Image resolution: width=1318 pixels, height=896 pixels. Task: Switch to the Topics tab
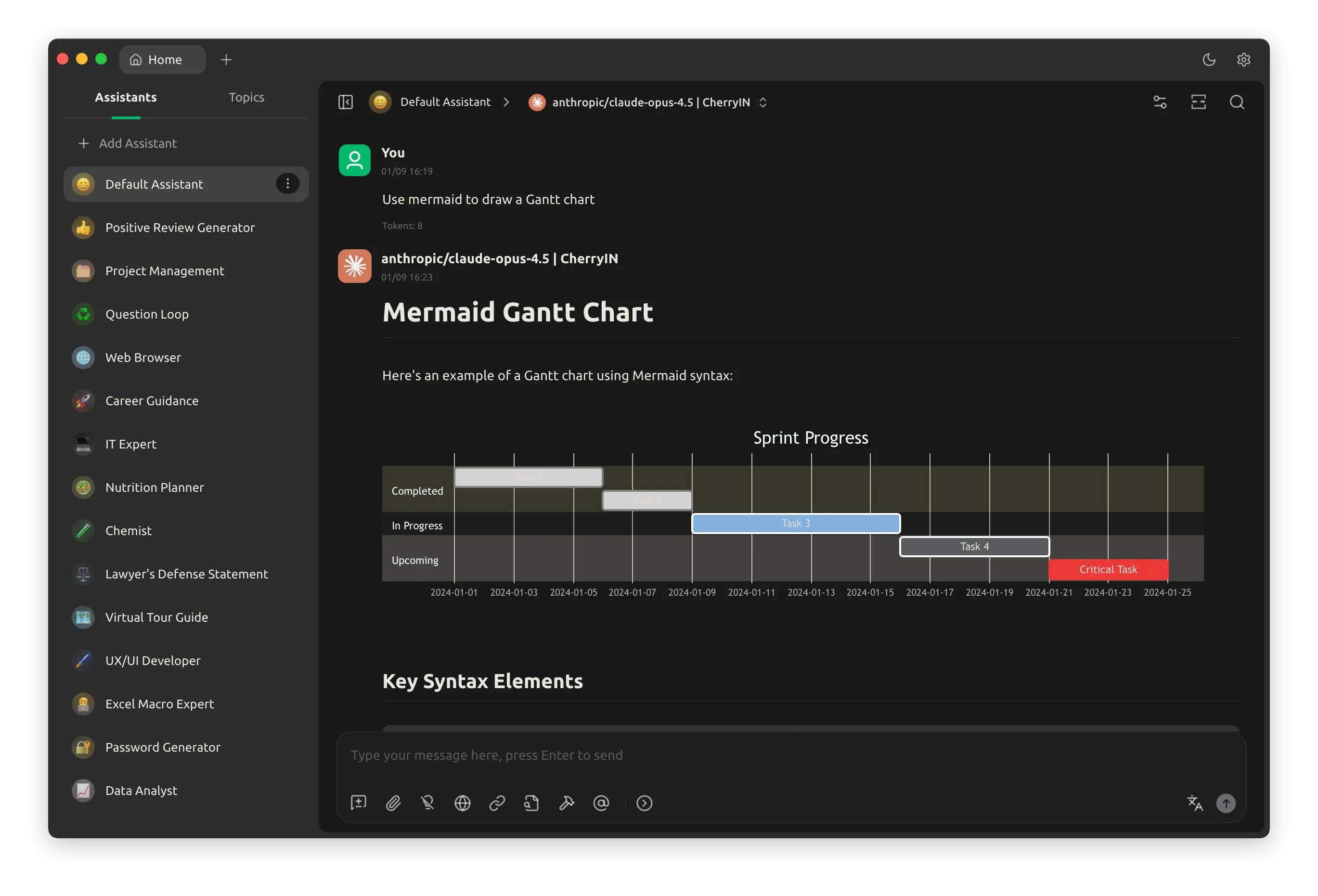[x=246, y=97]
